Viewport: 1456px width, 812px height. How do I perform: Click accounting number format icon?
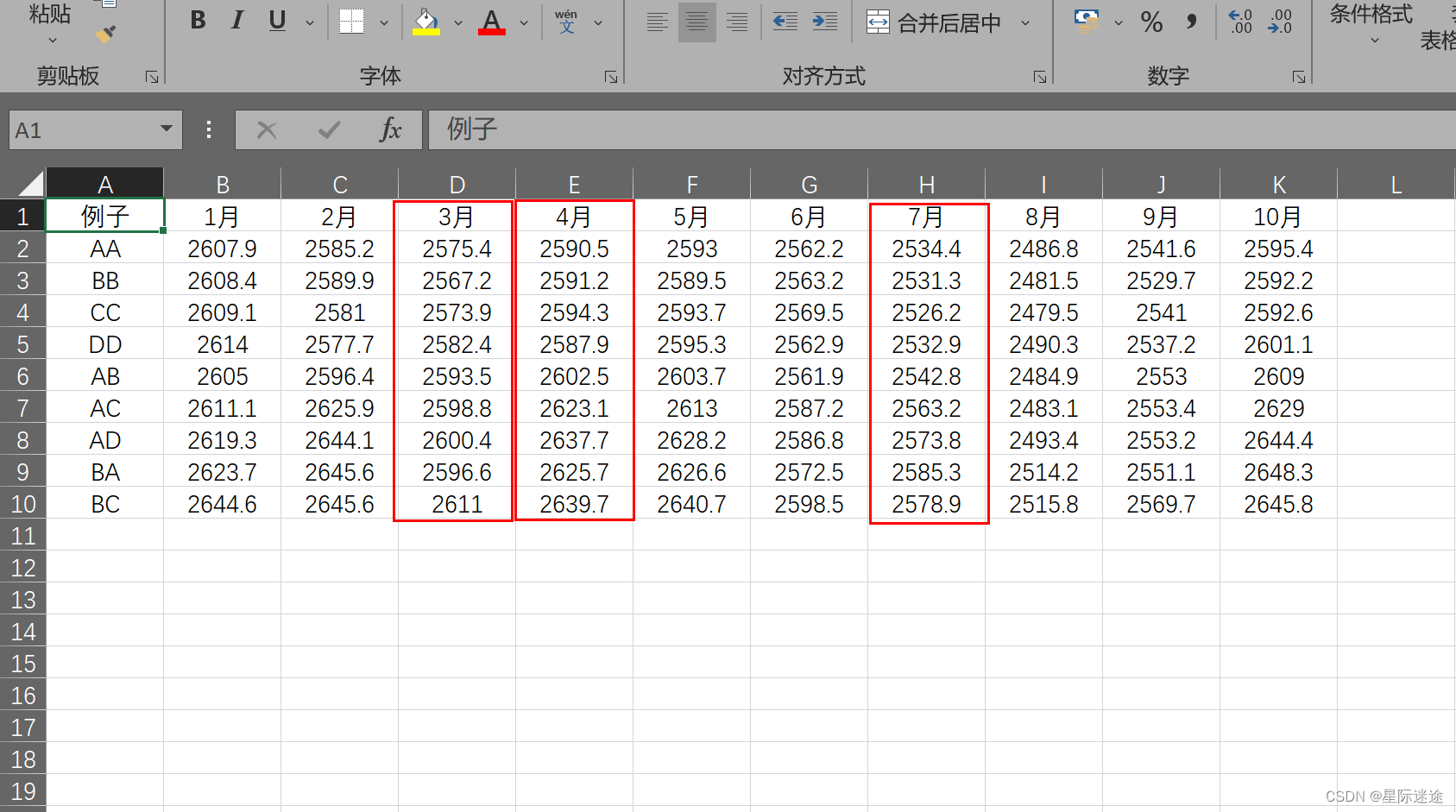pos(1087,22)
